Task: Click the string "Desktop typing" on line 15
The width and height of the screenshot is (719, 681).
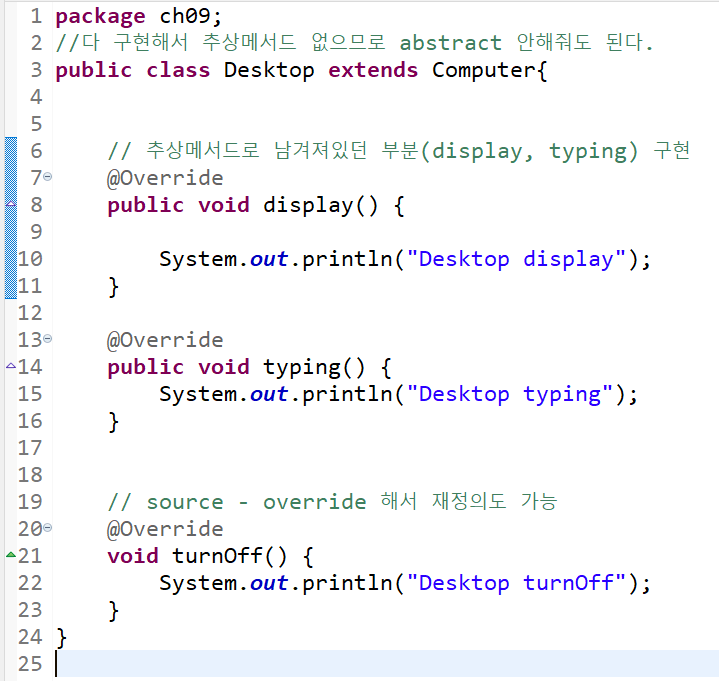Action: tap(510, 394)
